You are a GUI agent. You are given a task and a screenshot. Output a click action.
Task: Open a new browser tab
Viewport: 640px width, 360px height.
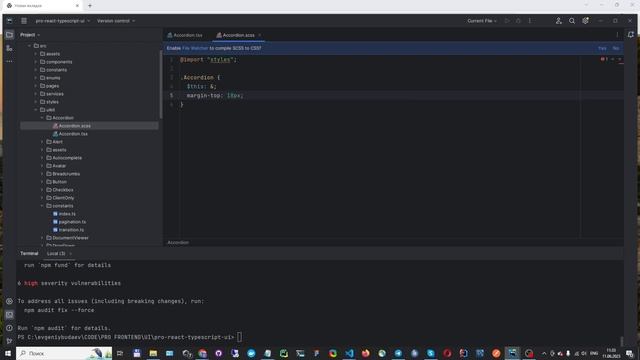pyautogui.click(x=90, y=6)
